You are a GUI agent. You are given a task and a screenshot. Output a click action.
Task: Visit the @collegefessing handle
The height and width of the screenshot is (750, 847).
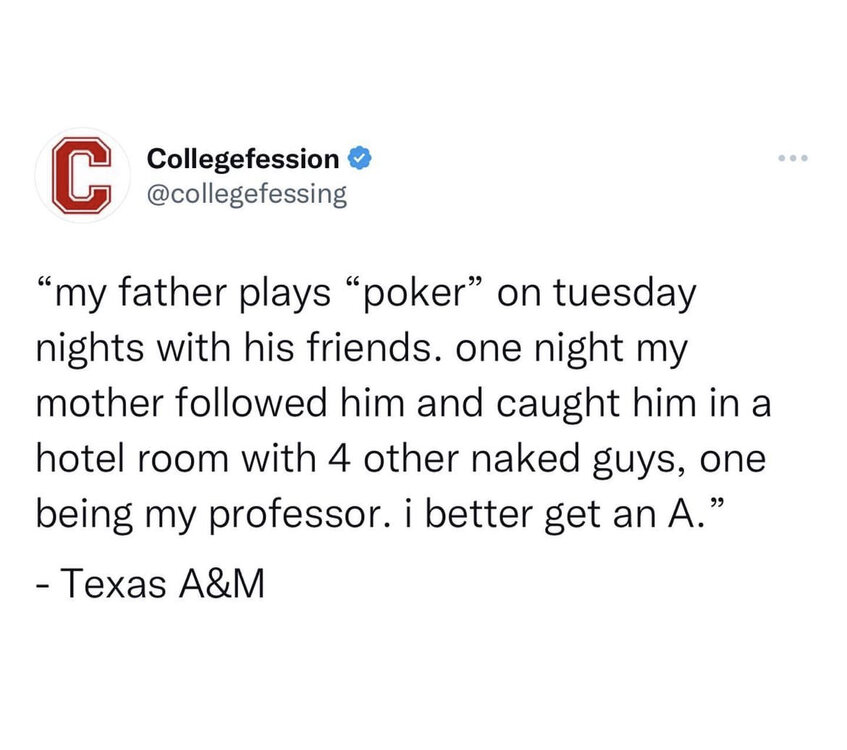tap(247, 192)
